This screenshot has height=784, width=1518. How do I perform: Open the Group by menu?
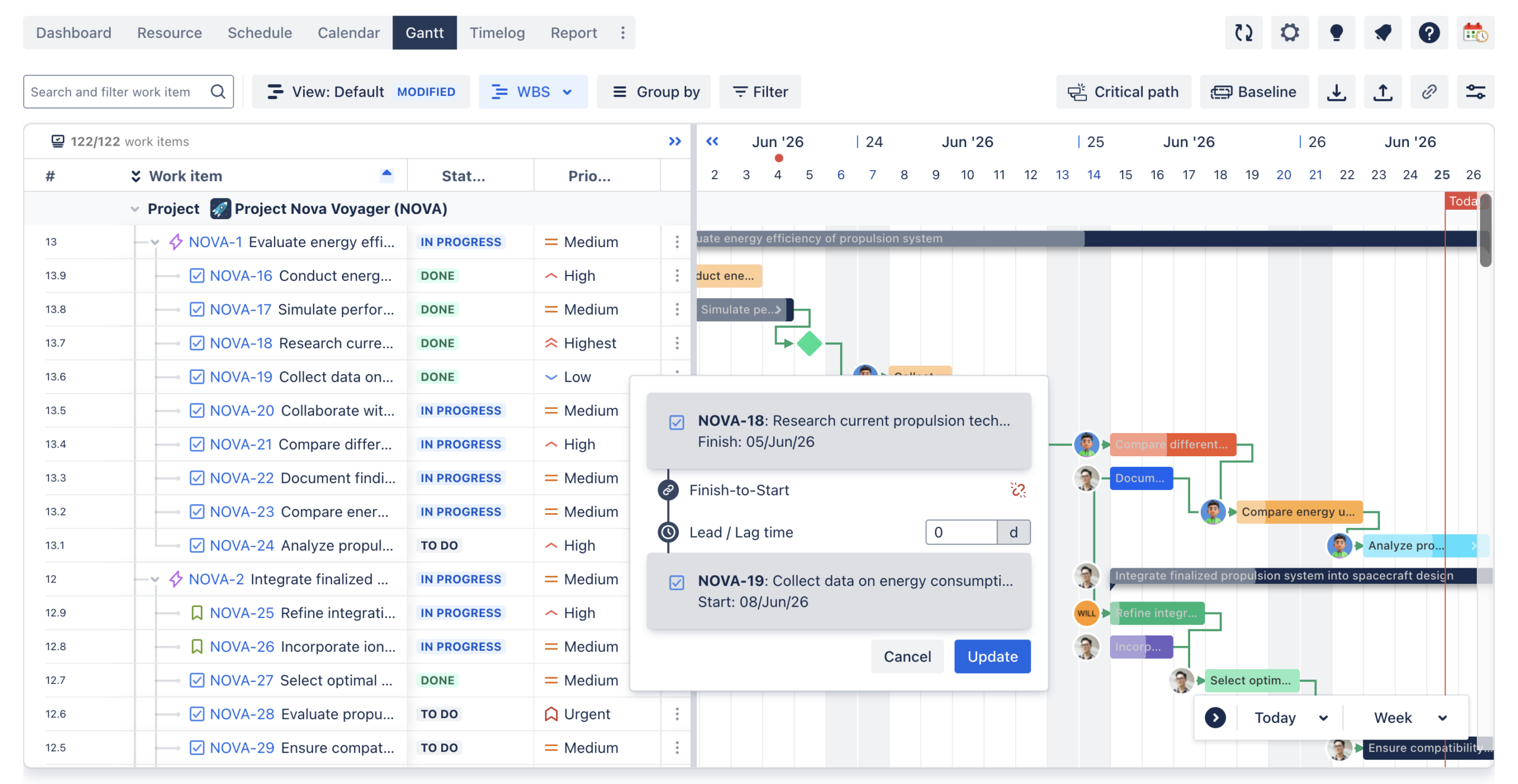coord(654,92)
